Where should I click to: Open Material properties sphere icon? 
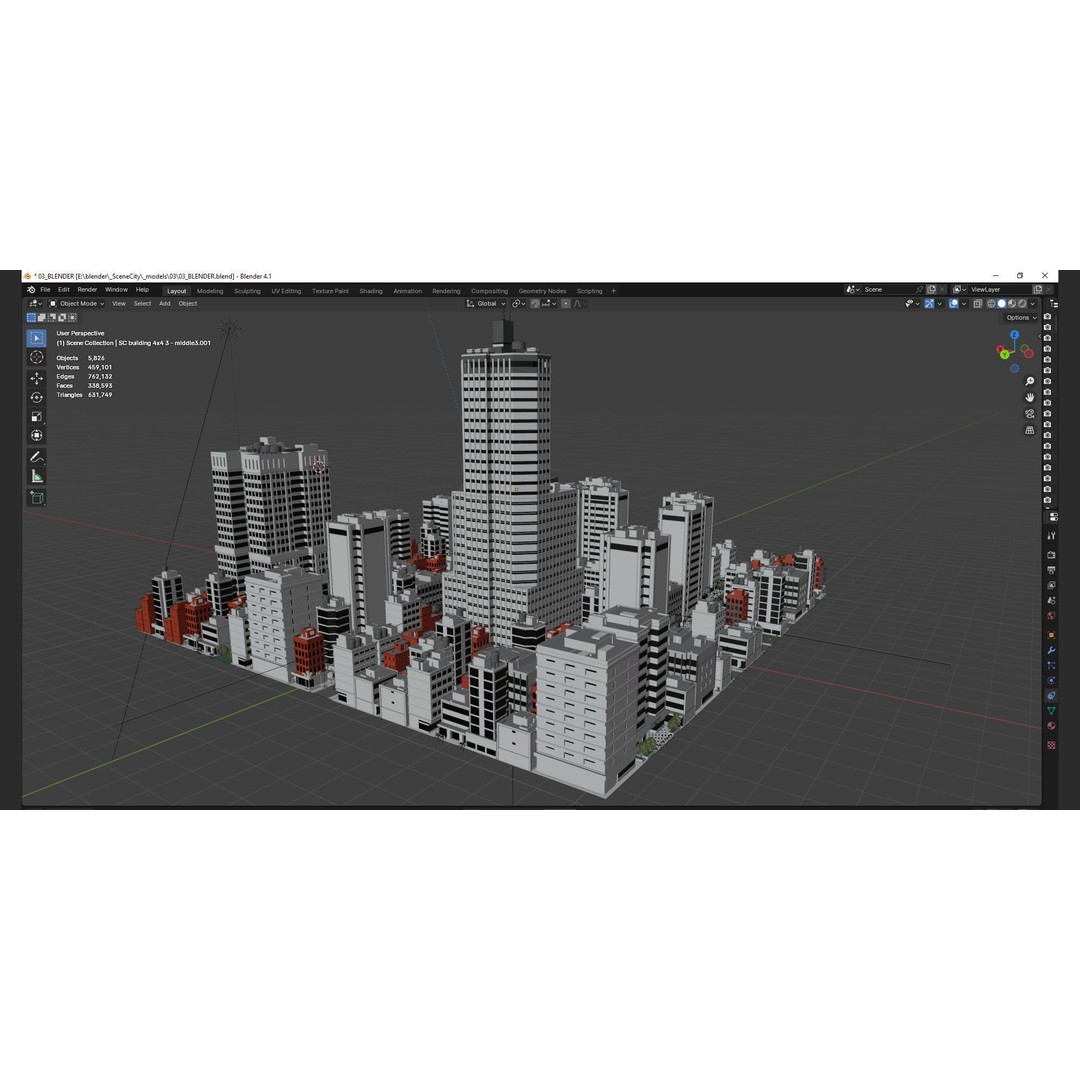1051,725
